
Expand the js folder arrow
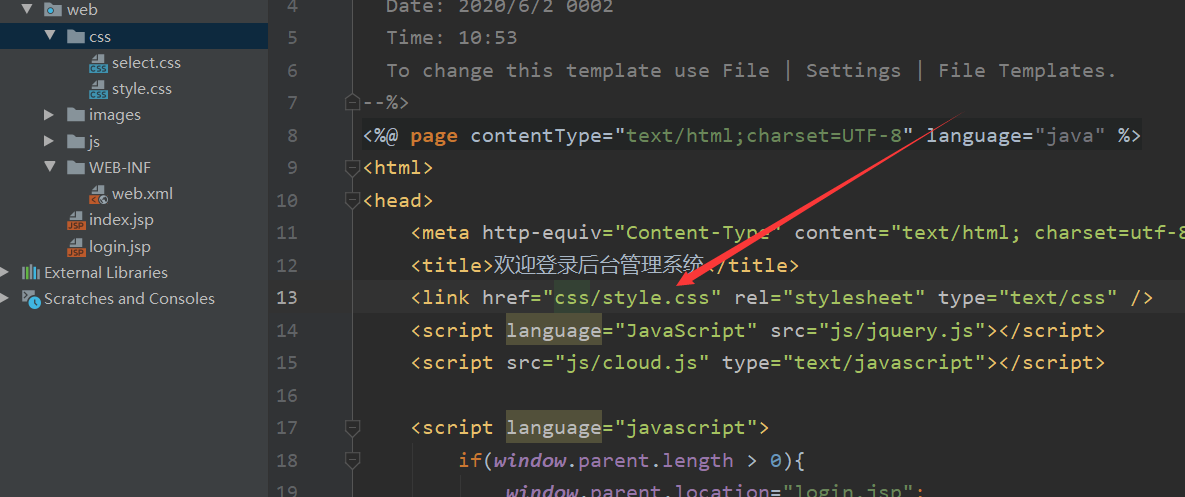click(x=49, y=141)
